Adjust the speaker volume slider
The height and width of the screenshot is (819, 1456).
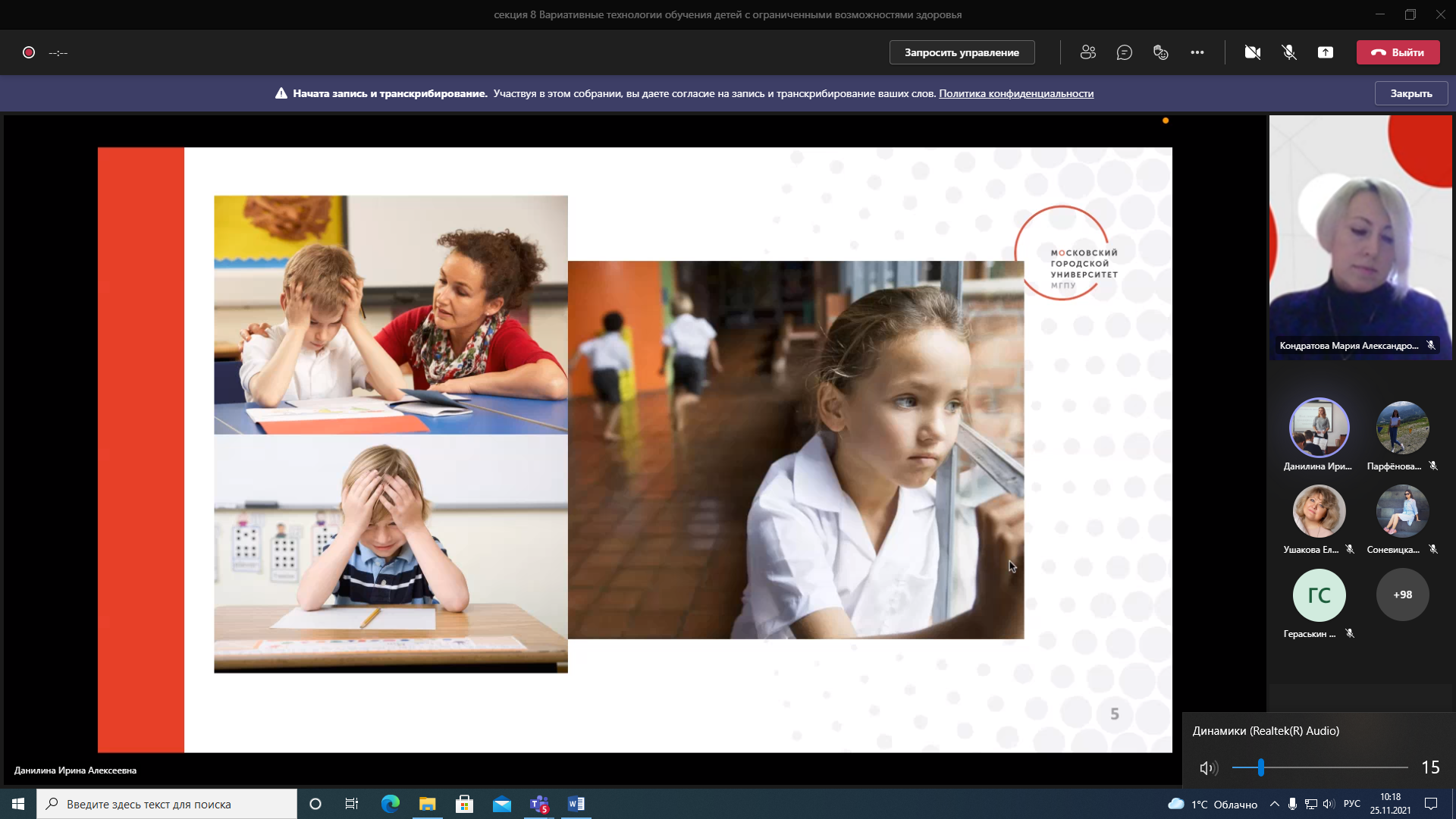(1260, 767)
